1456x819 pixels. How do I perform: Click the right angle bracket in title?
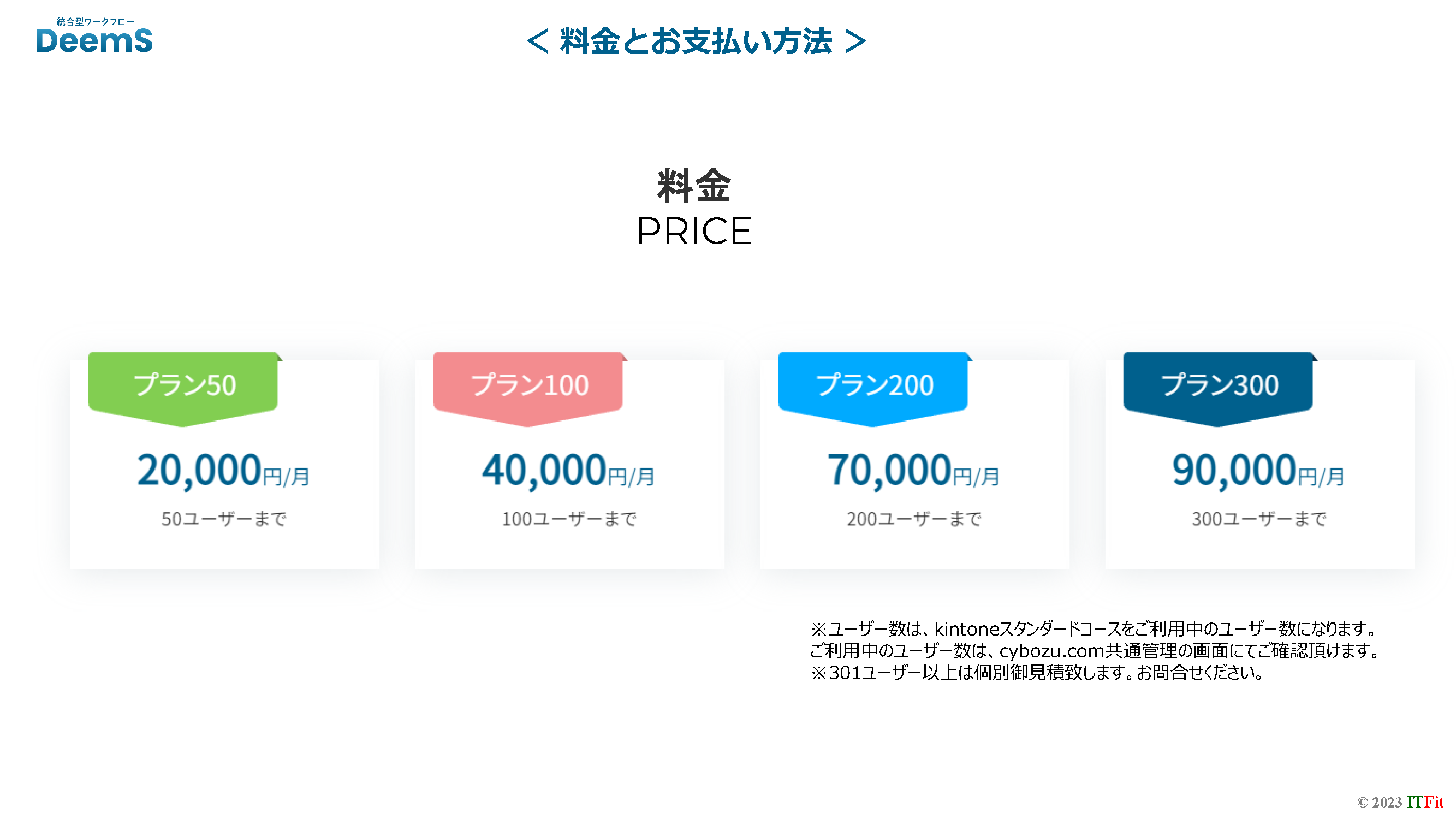click(855, 42)
